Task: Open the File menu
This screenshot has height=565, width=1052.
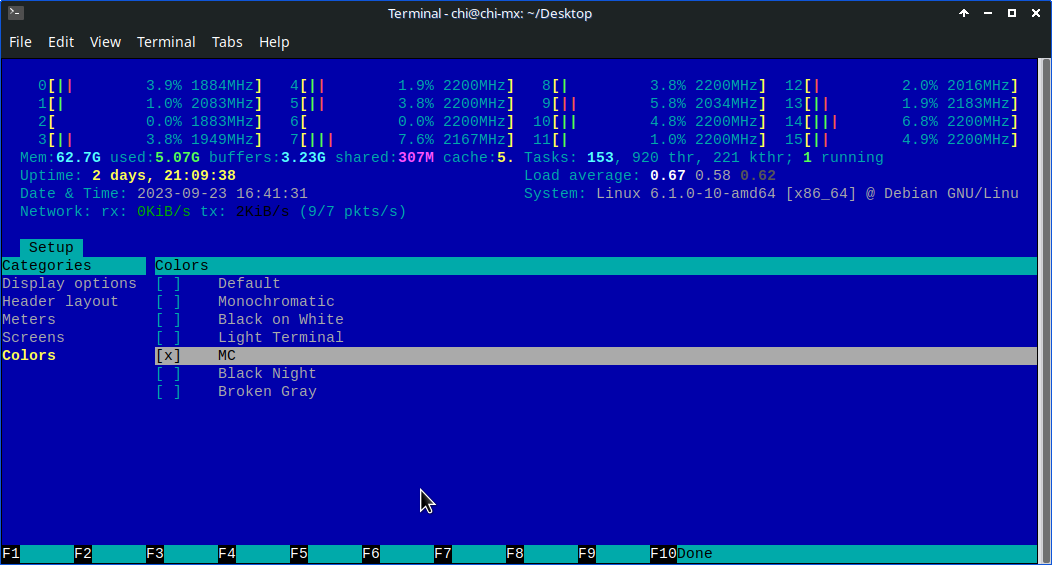Action: click(x=20, y=42)
